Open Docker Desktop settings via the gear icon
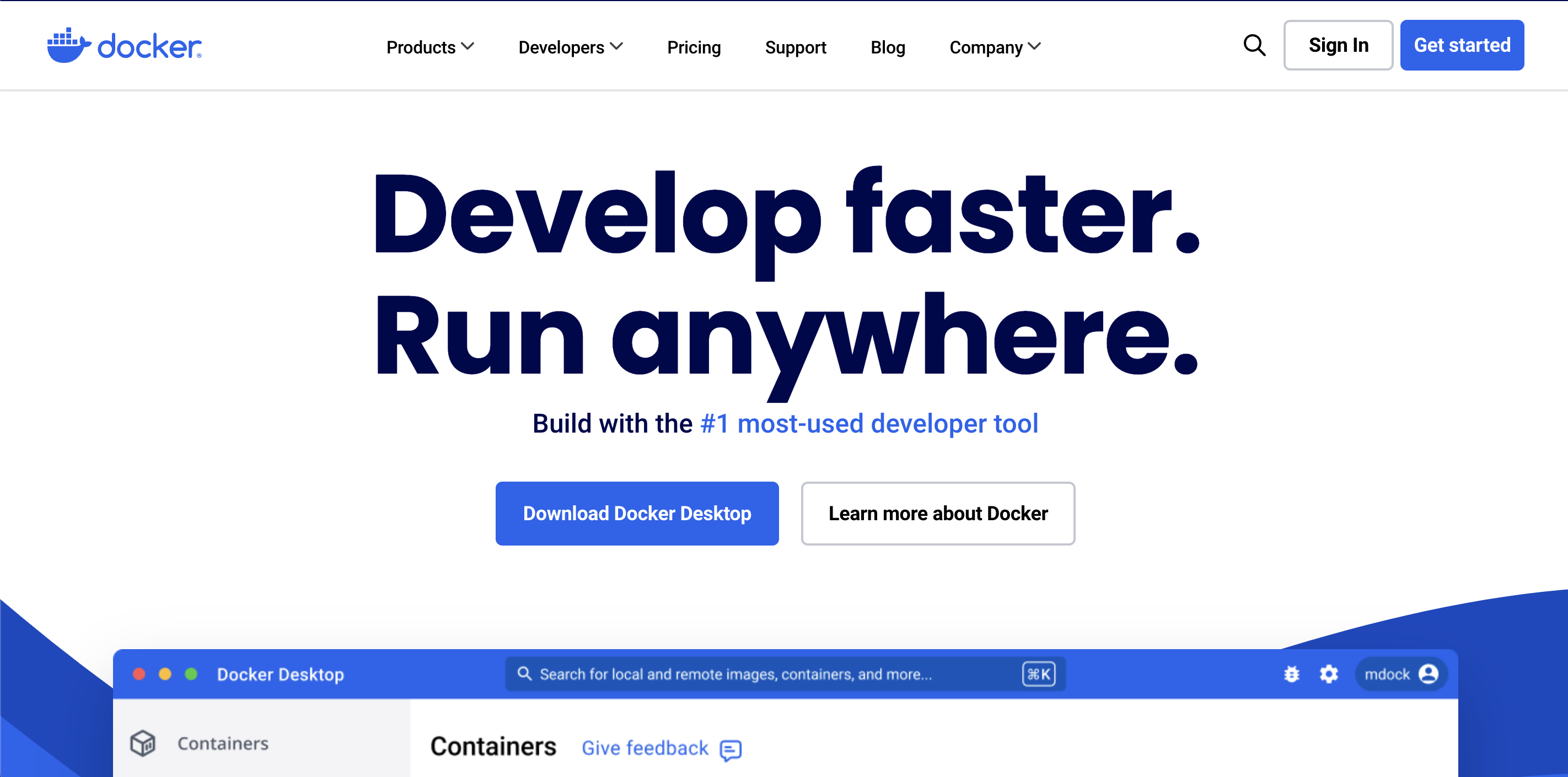This screenshot has width=1568, height=777. point(1329,673)
